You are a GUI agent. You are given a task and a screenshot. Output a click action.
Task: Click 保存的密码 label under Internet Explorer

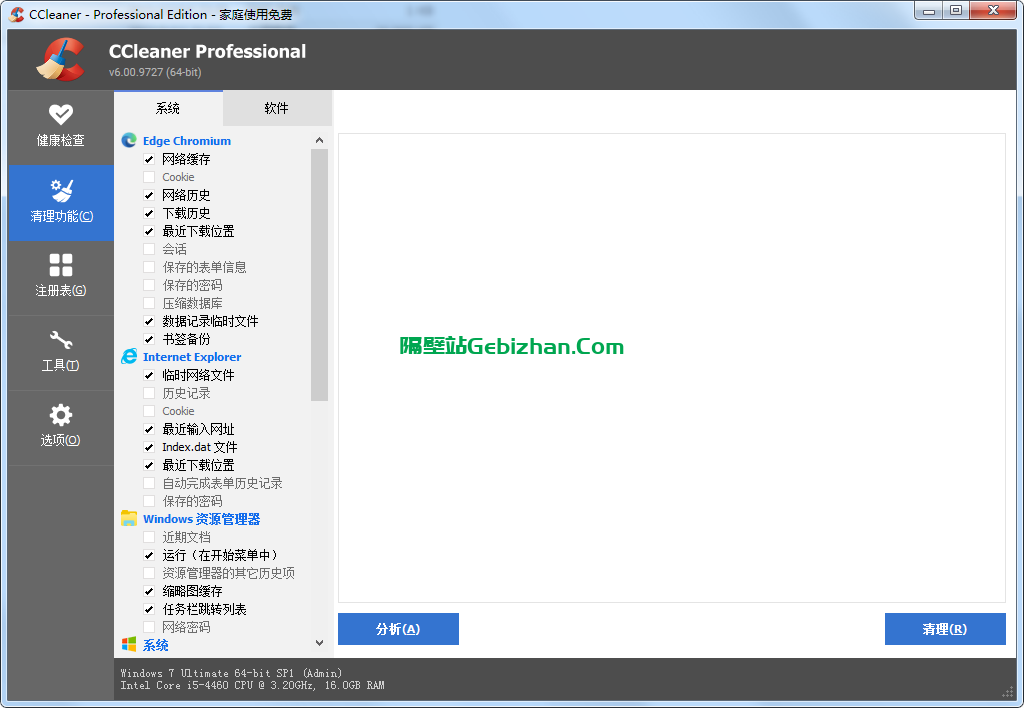[192, 501]
